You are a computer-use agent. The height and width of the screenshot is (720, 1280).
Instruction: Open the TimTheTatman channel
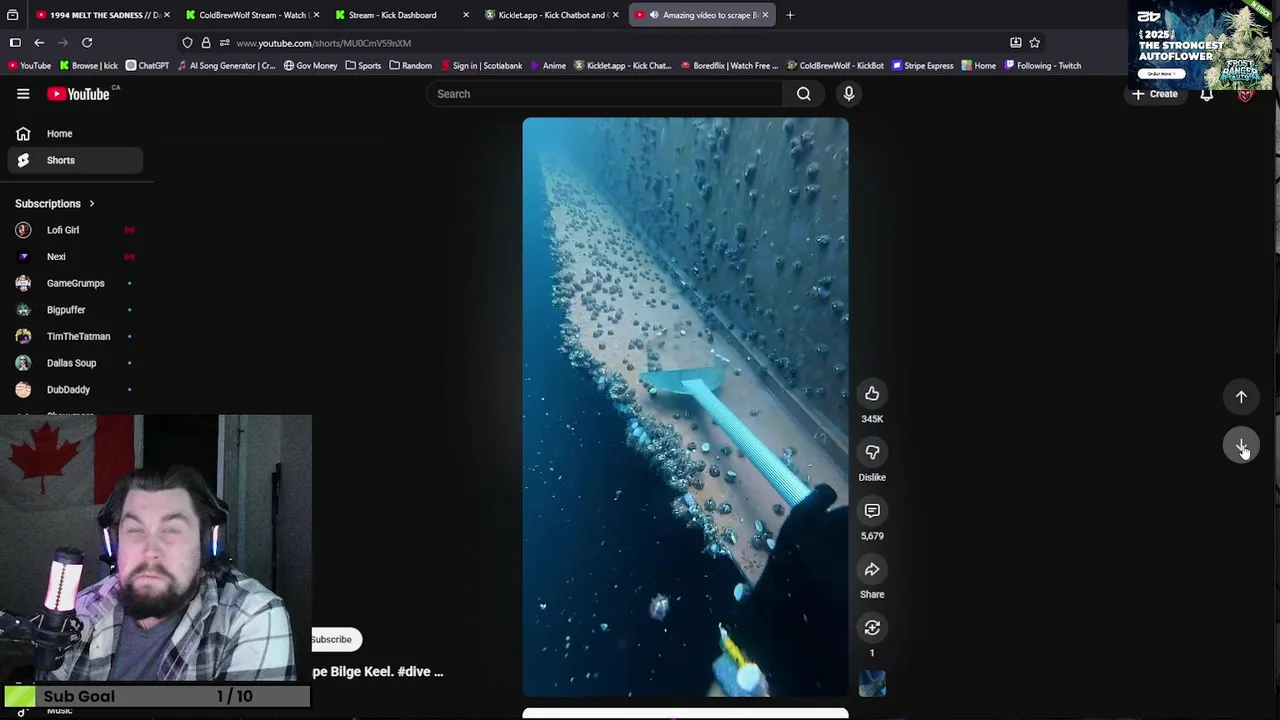tap(75, 337)
